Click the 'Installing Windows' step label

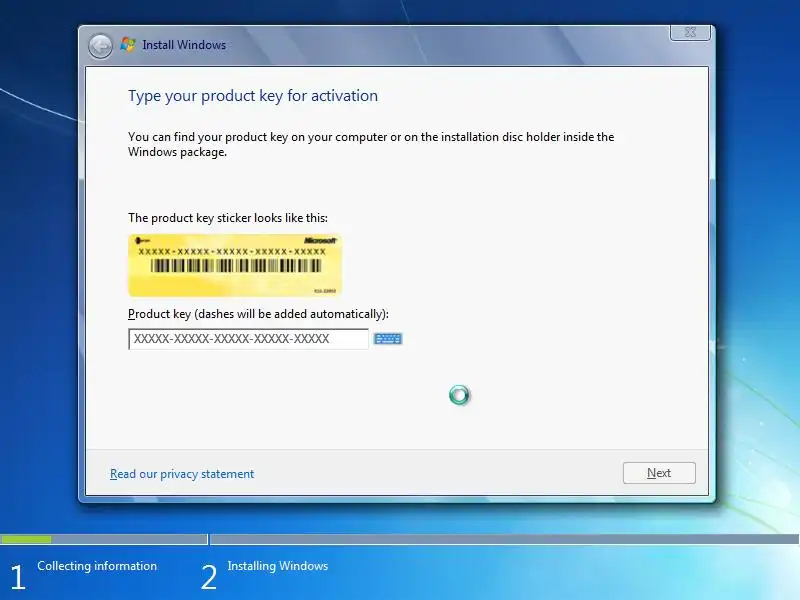point(278,566)
